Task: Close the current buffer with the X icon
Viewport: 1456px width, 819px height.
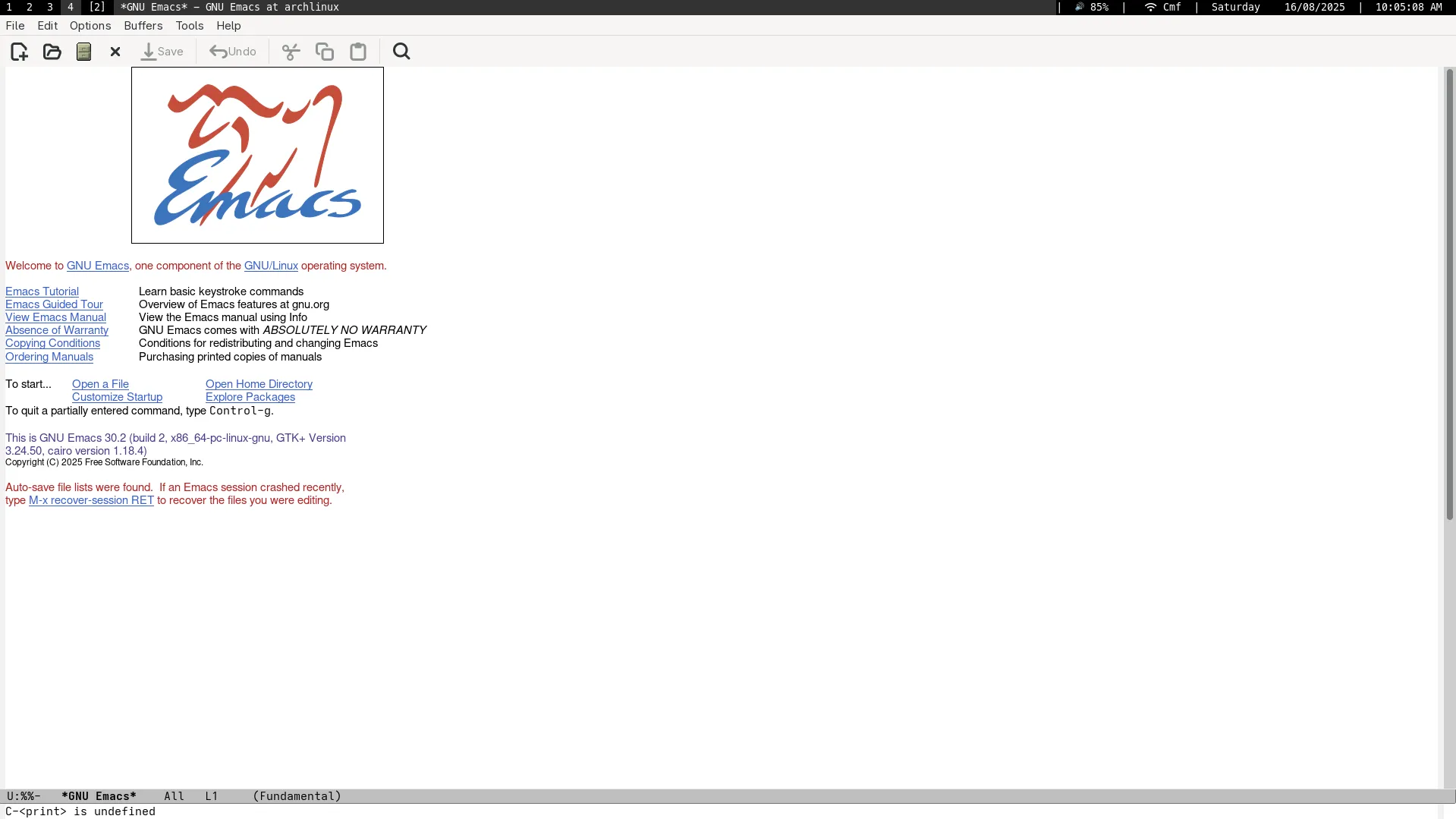Action: click(115, 51)
